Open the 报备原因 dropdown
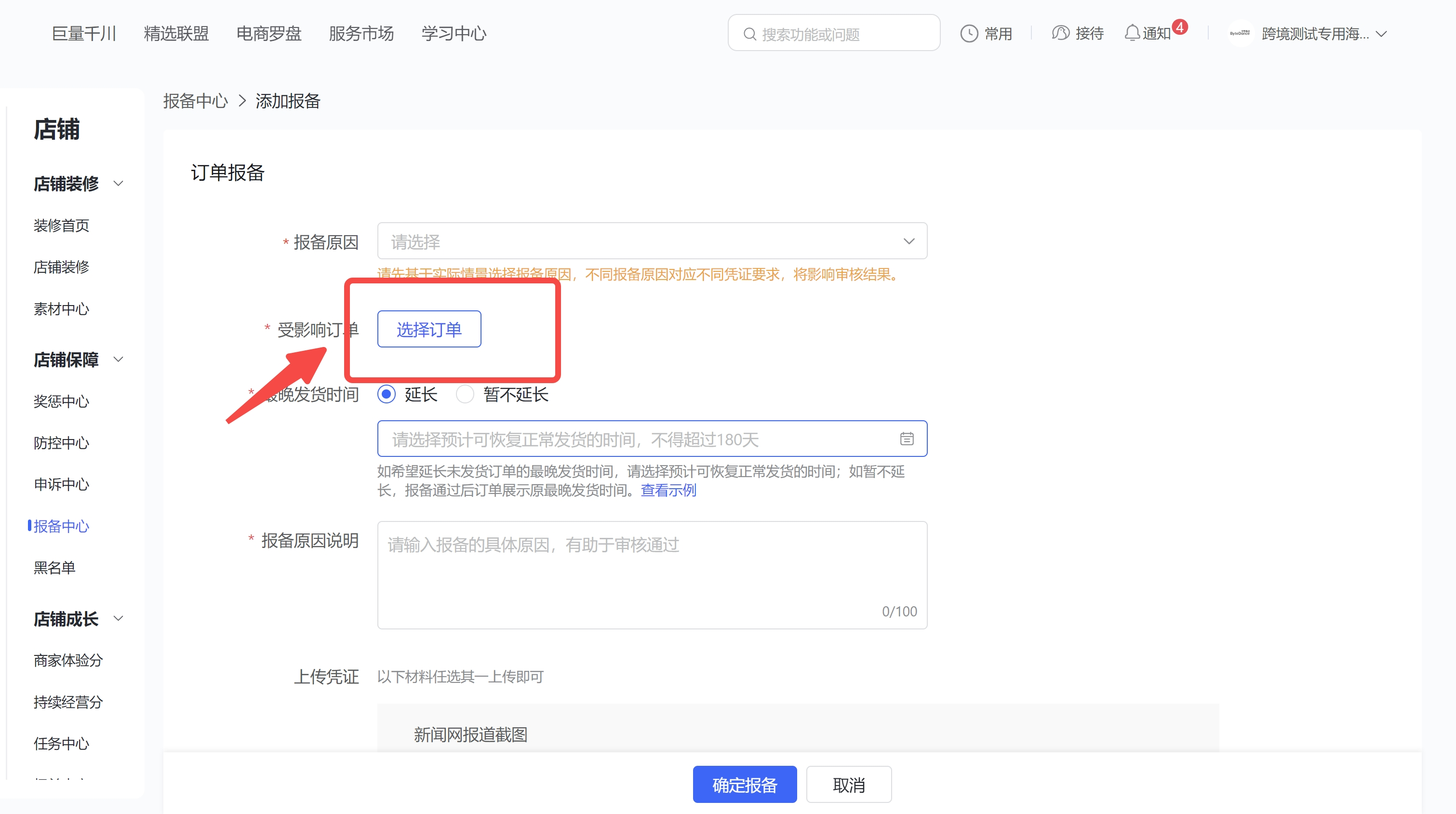The height and width of the screenshot is (814, 1456). tap(651, 241)
